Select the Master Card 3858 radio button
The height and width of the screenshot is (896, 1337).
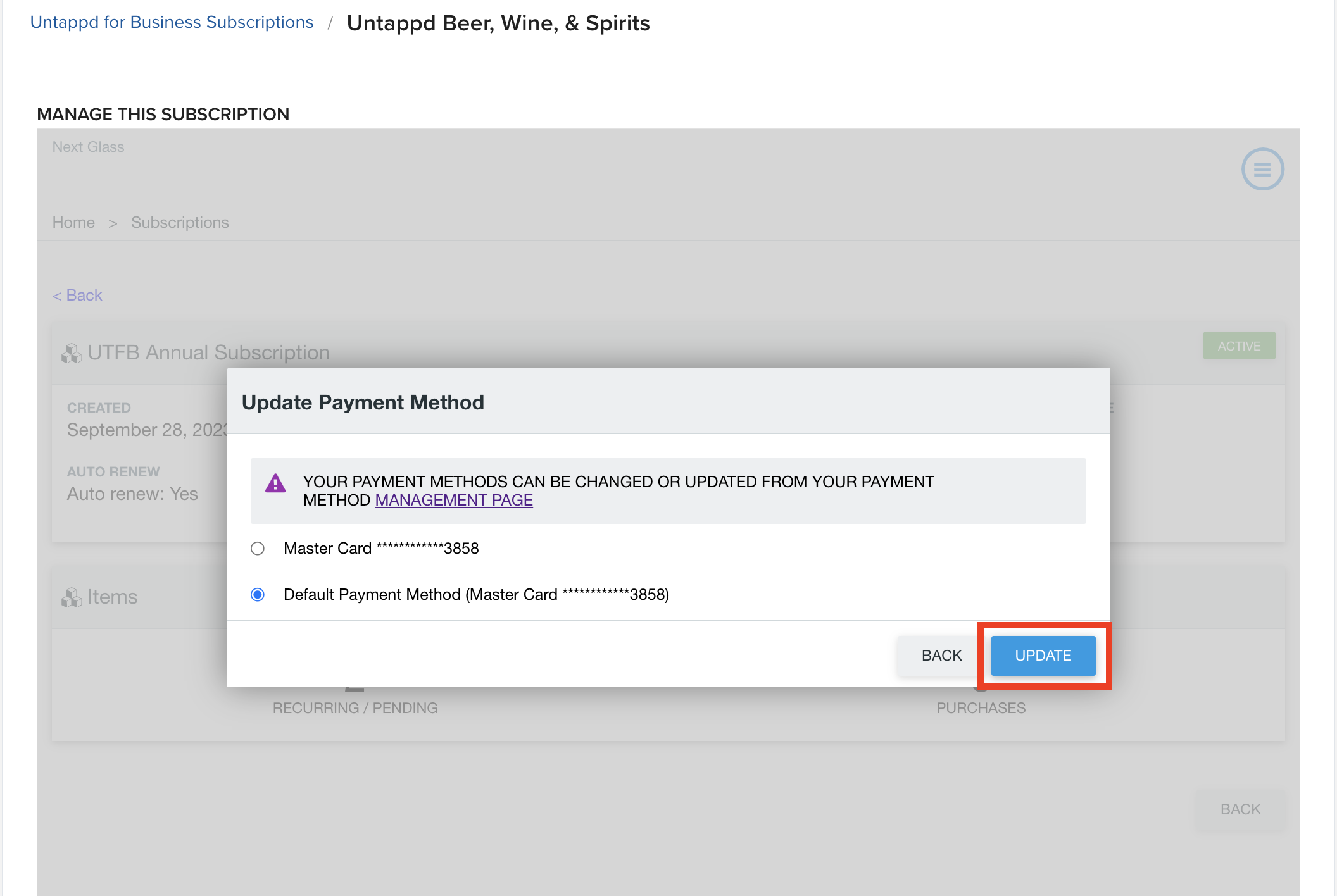258,549
